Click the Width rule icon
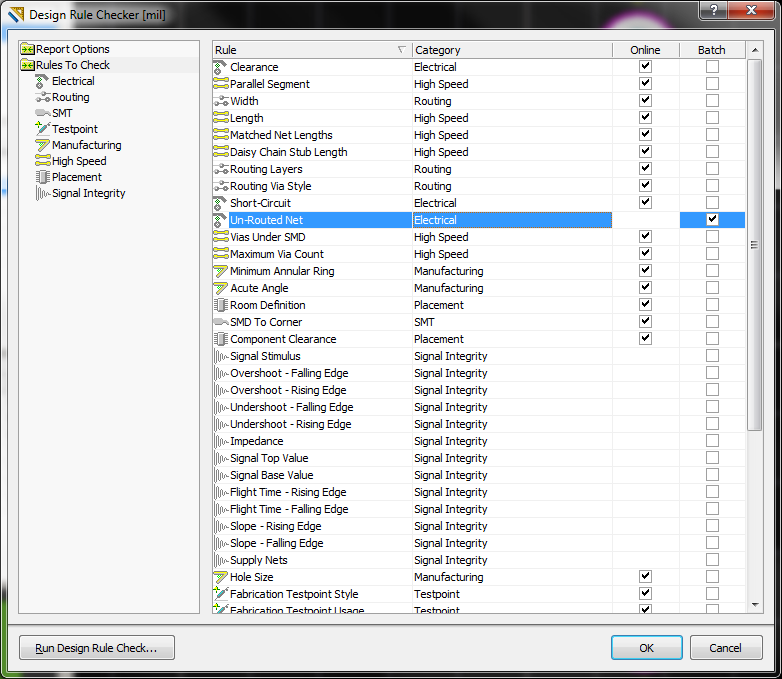 pos(220,101)
